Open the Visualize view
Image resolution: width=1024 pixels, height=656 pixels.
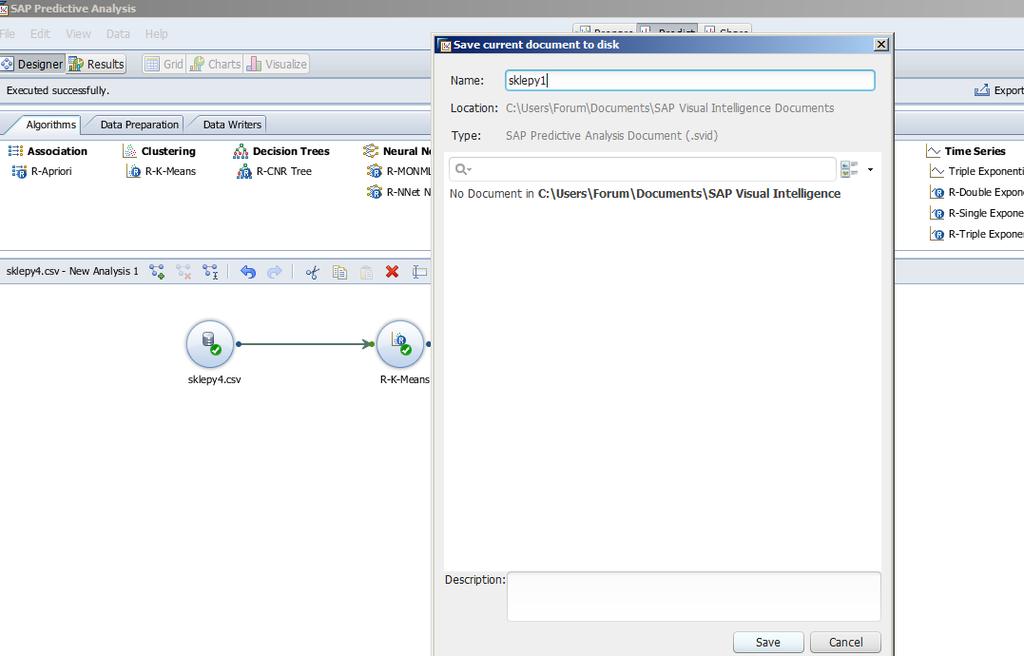pyautogui.click(x=277, y=64)
